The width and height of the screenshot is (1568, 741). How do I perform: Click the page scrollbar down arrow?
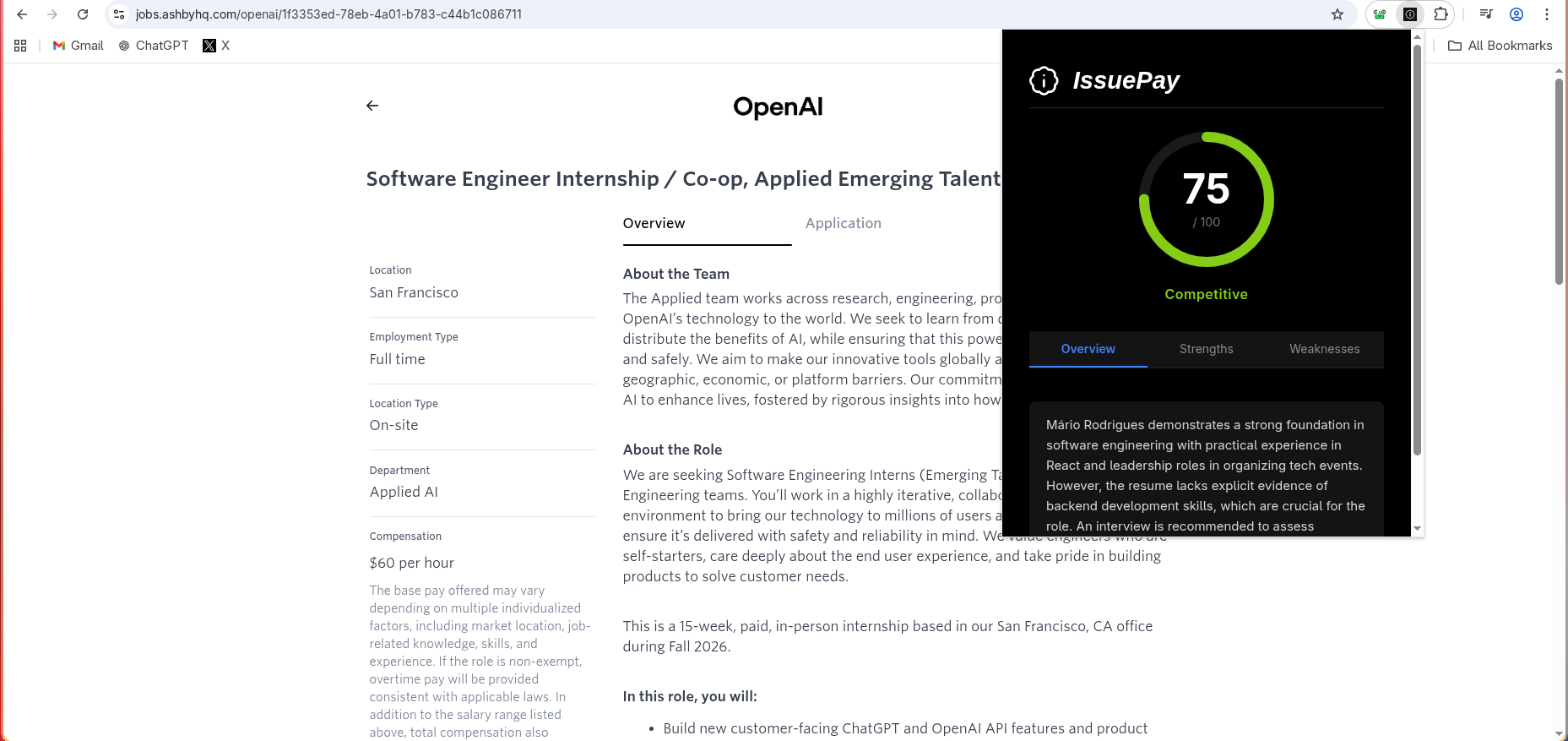pyautogui.click(x=1559, y=734)
